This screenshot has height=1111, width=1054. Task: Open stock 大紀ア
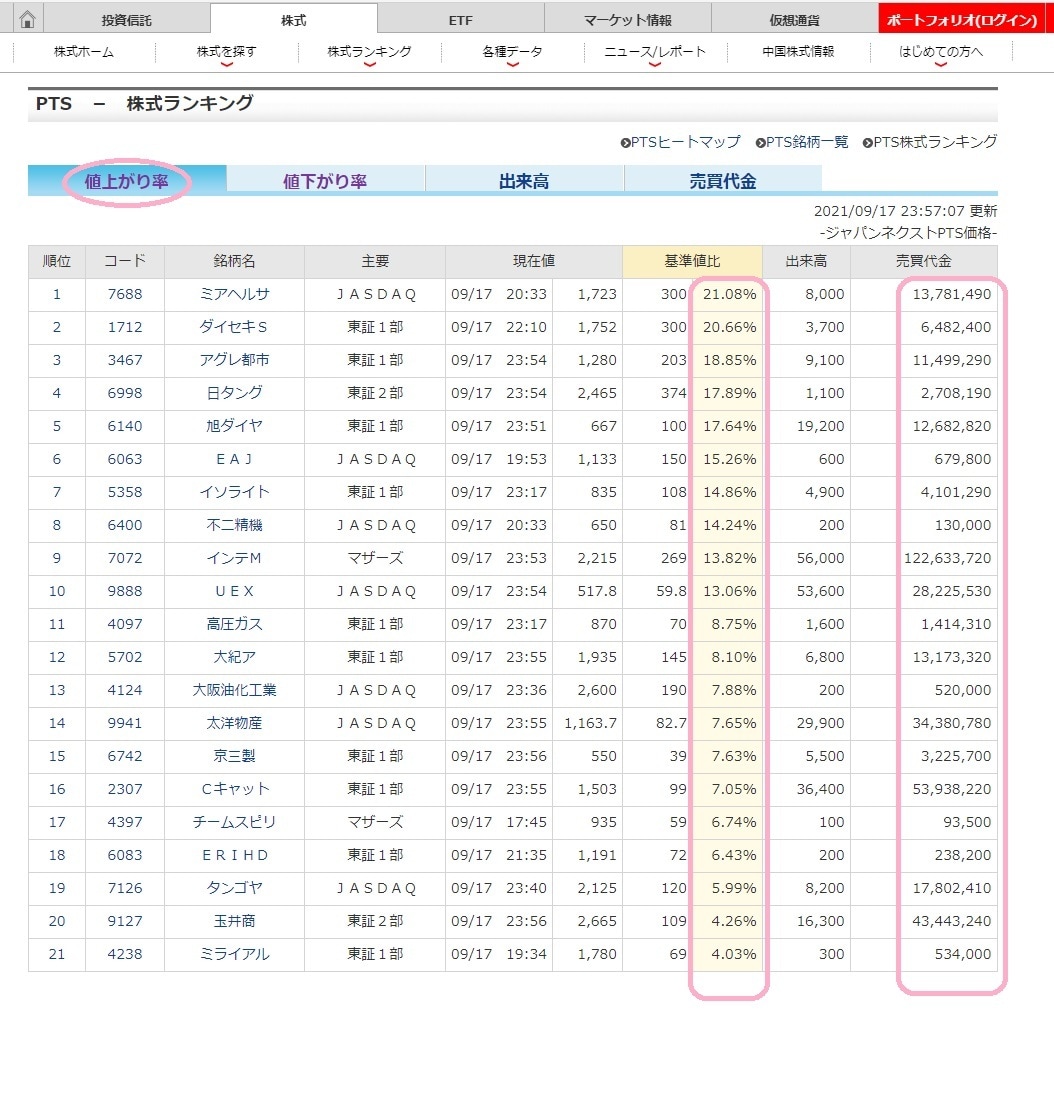tap(234, 657)
